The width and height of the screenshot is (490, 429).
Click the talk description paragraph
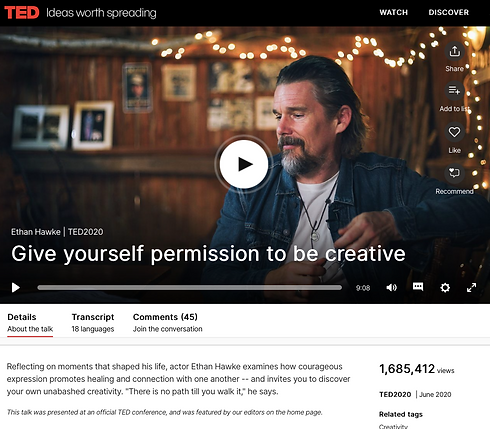178,379
